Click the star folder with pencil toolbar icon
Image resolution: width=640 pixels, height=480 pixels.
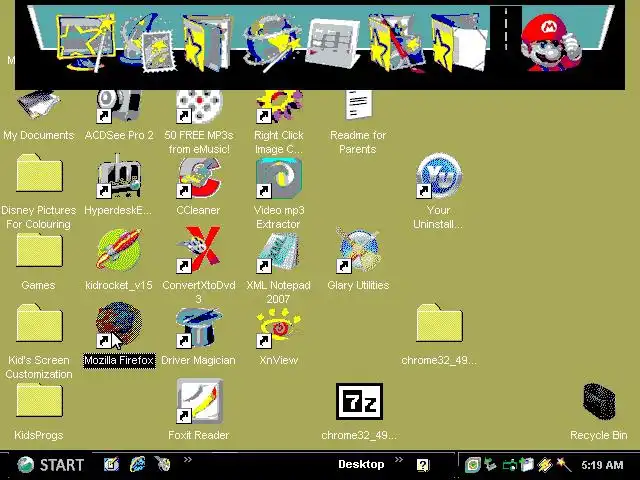tap(395, 43)
